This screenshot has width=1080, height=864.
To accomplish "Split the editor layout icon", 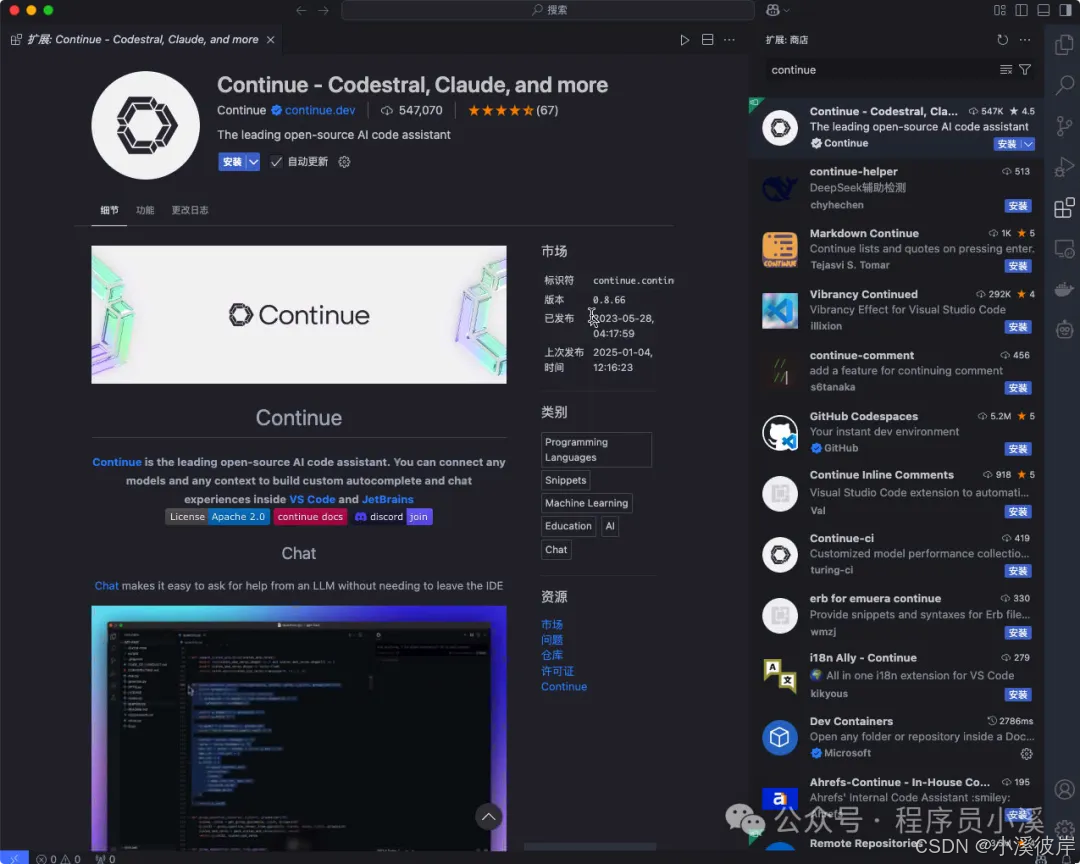I will [707, 40].
